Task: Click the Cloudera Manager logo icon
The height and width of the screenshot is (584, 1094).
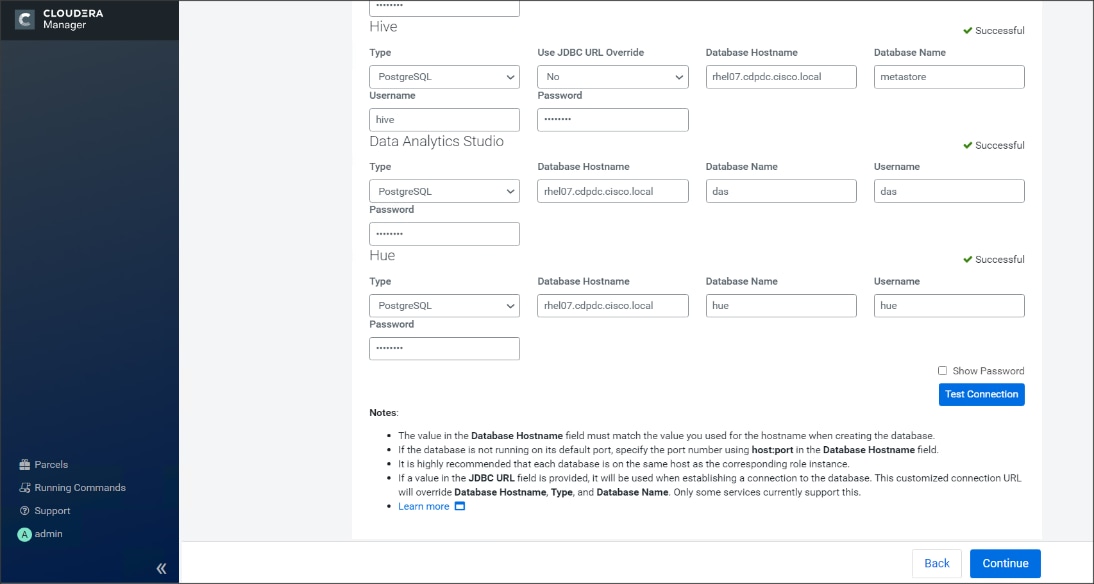Action: [24, 20]
